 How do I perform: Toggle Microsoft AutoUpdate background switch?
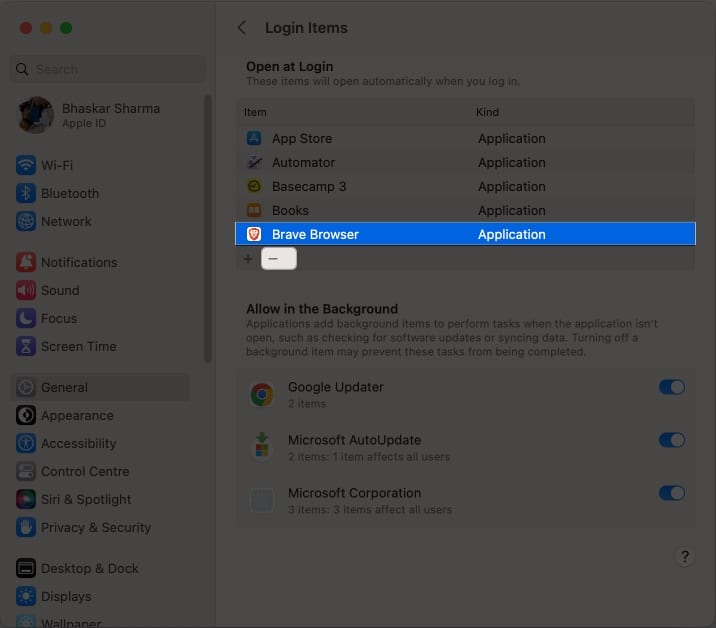point(671,440)
